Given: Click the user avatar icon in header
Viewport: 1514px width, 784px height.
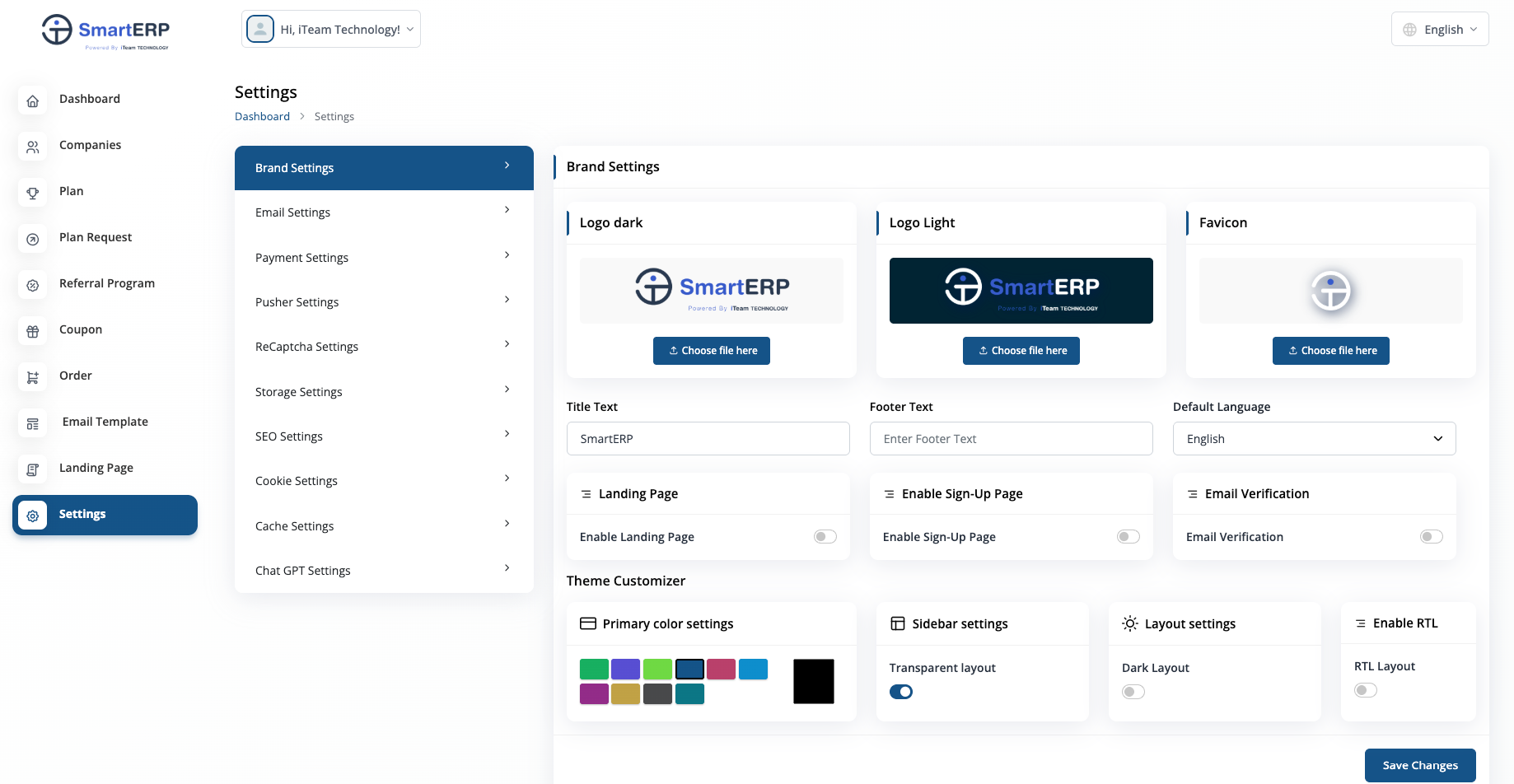Looking at the screenshot, I should pos(260,29).
